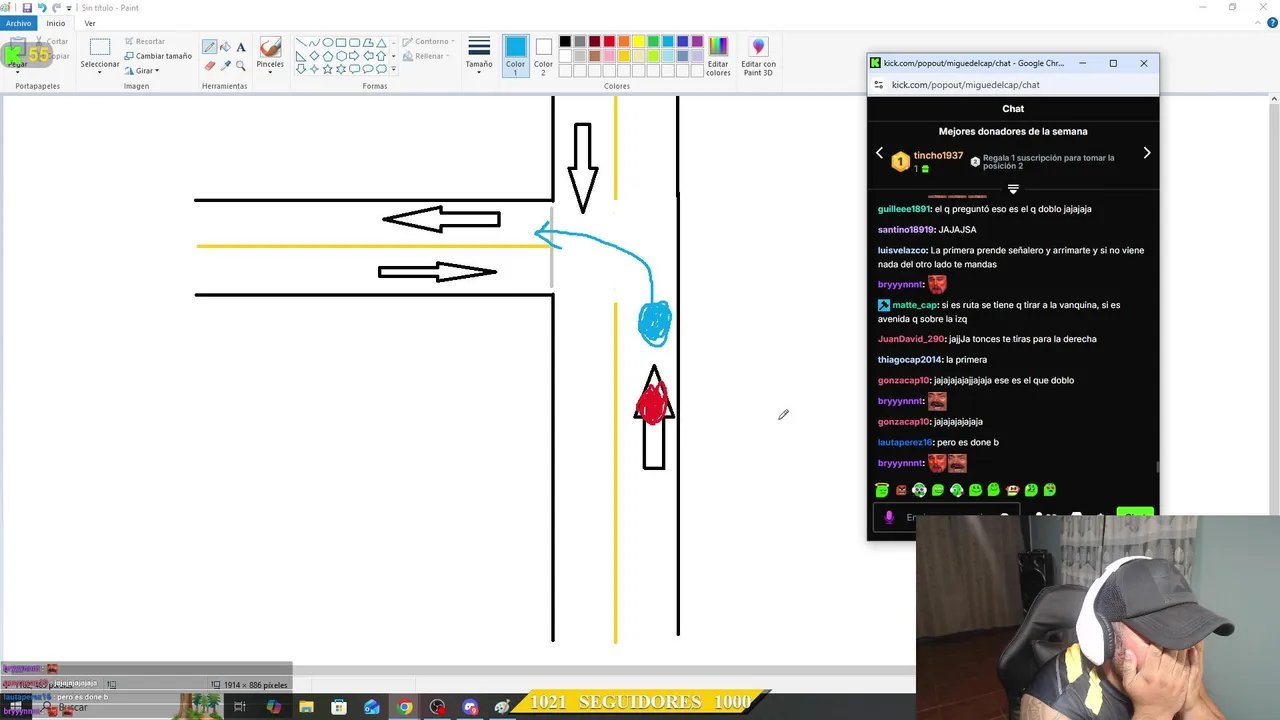Click the Redo arrow in the title bar
1280x720 pixels.
[x=56, y=7]
